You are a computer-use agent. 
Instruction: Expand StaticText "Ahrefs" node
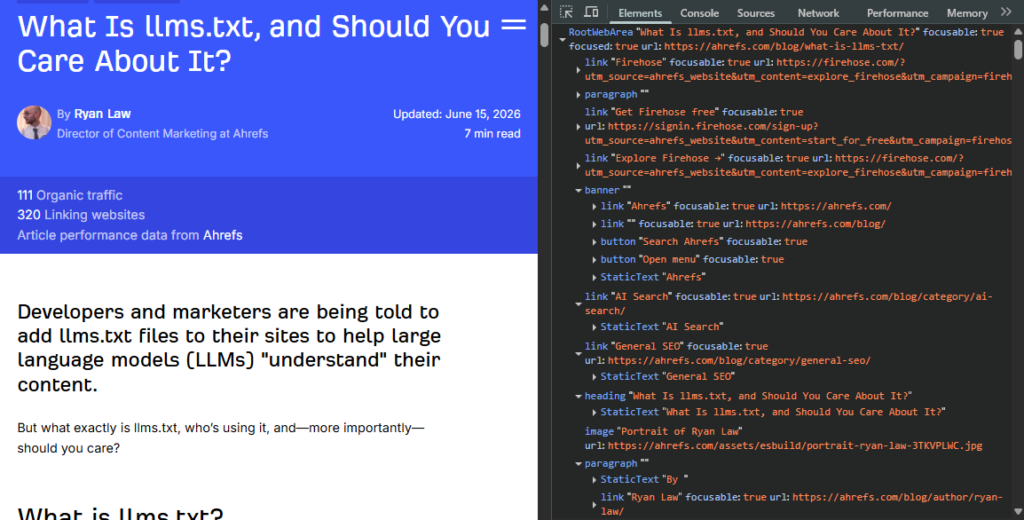click(x=594, y=278)
